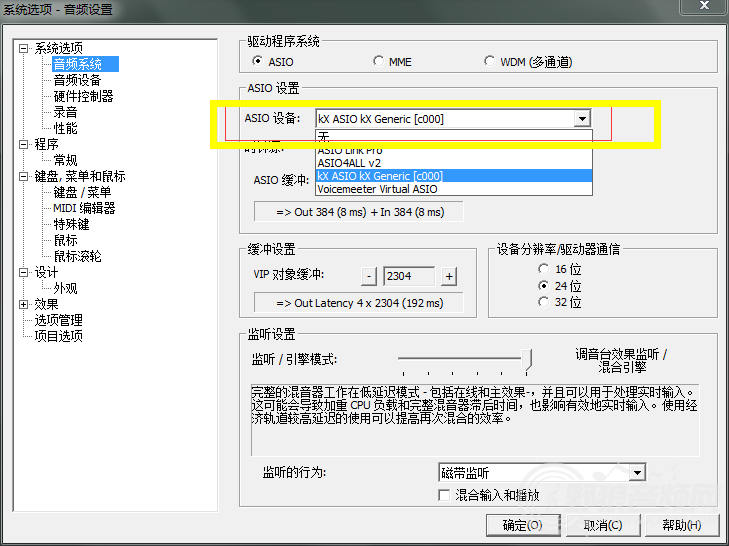Pick kX ASIO kX Generic [c000] list entry
Viewport: 729px width, 546px height.
click(x=454, y=176)
